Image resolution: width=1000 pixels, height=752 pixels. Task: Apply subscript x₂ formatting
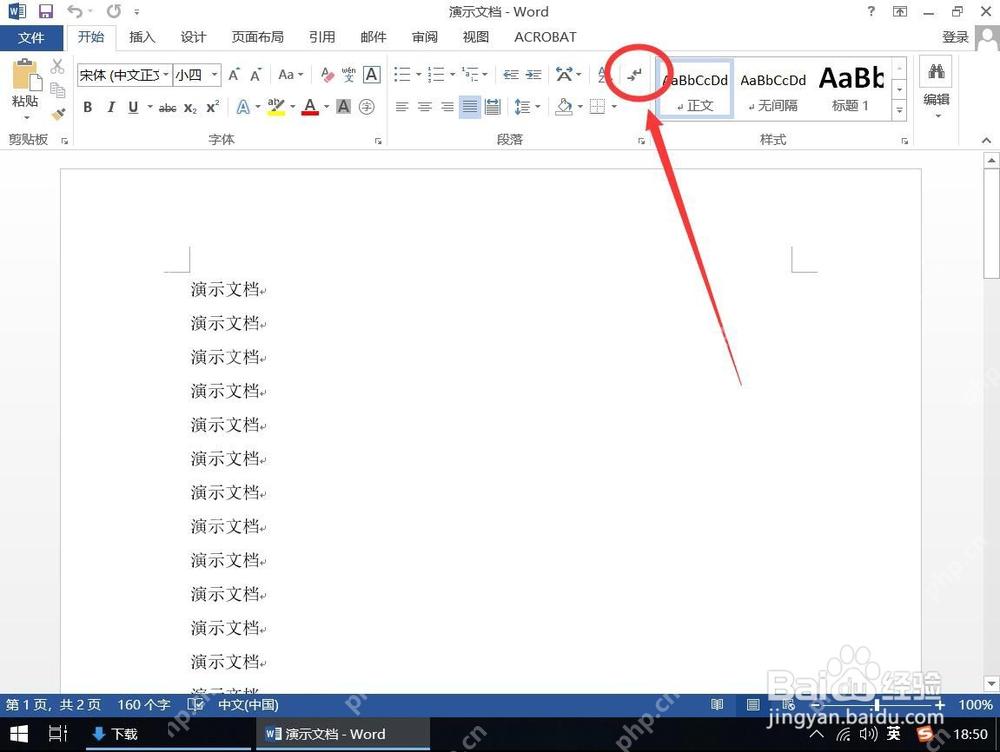click(190, 108)
